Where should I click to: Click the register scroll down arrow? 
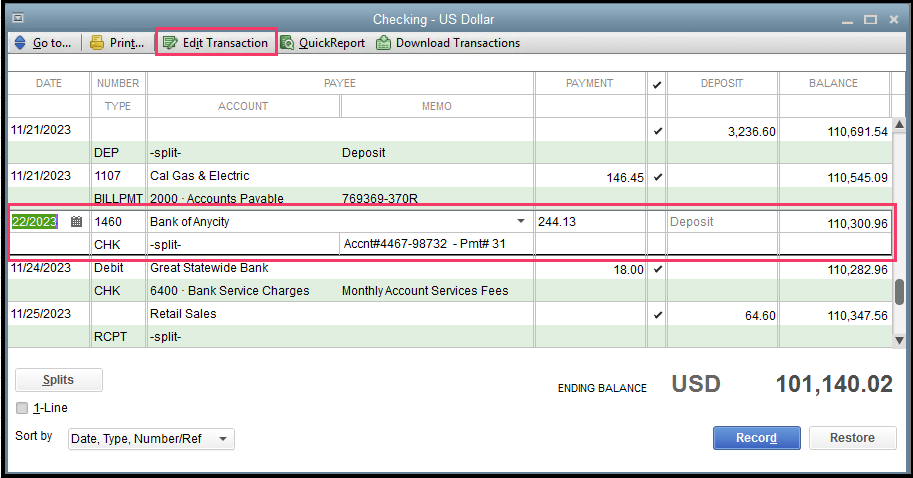click(899, 340)
